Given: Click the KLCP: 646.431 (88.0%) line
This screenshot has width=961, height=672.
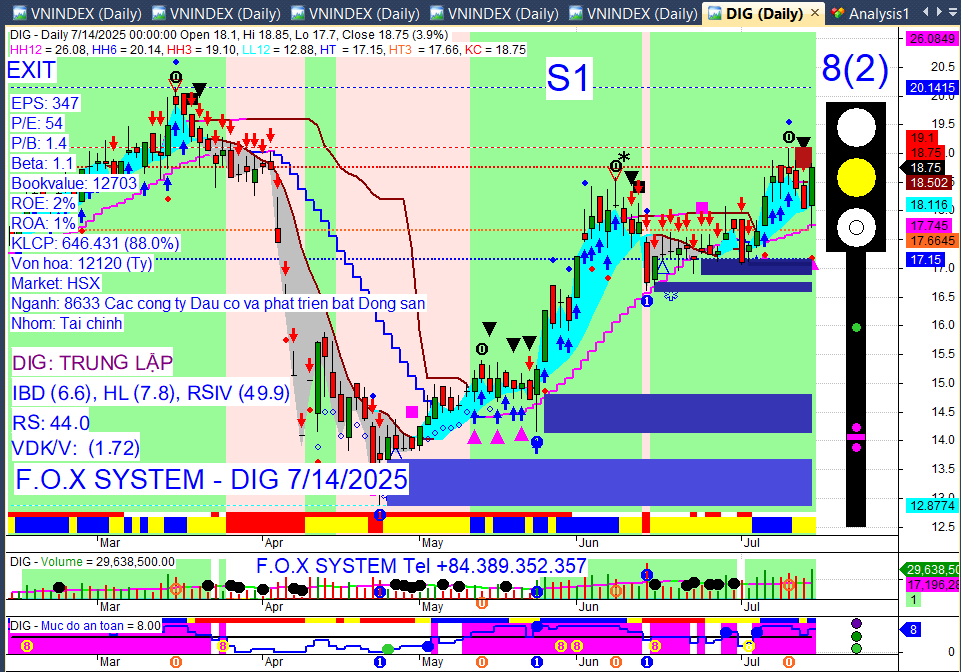Looking at the screenshot, I should pyautogui.click(x=95, y=243).
